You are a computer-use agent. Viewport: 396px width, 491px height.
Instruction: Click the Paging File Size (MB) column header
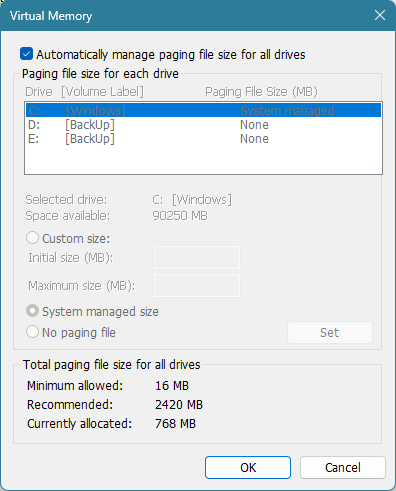point(261,92)
